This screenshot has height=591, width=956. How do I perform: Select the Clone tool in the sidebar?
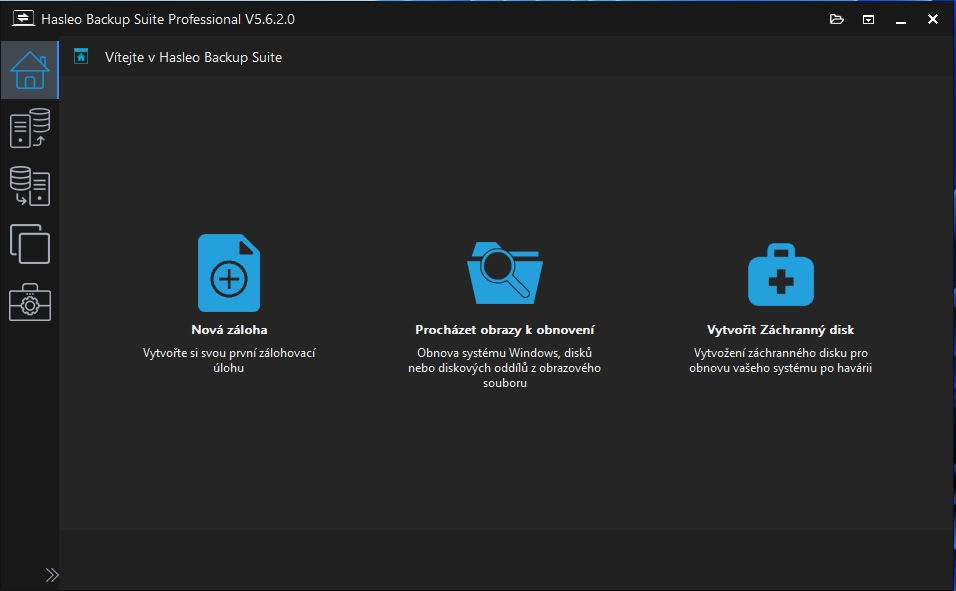click(29, 243)
